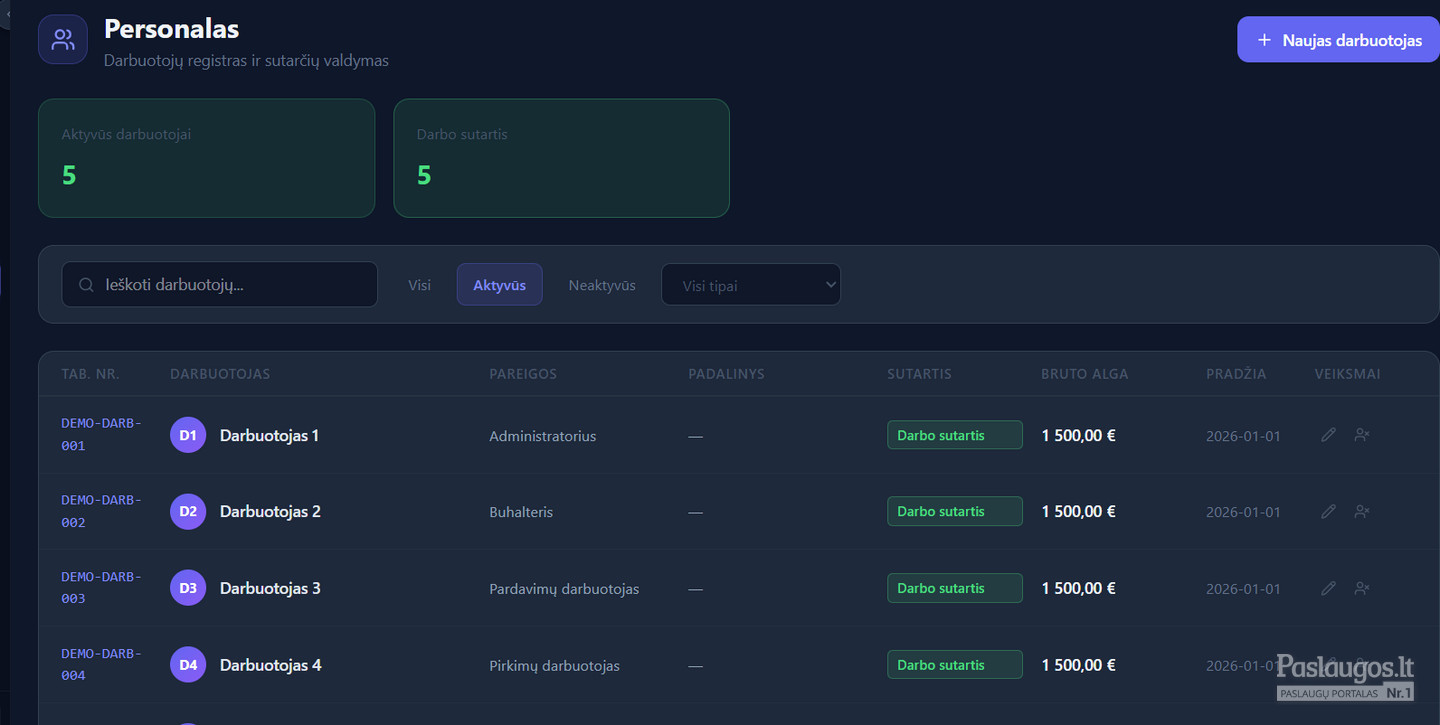Click the Administratorius position cell
The height and width of the screenshot is (725, 1440).
[542, 436]
